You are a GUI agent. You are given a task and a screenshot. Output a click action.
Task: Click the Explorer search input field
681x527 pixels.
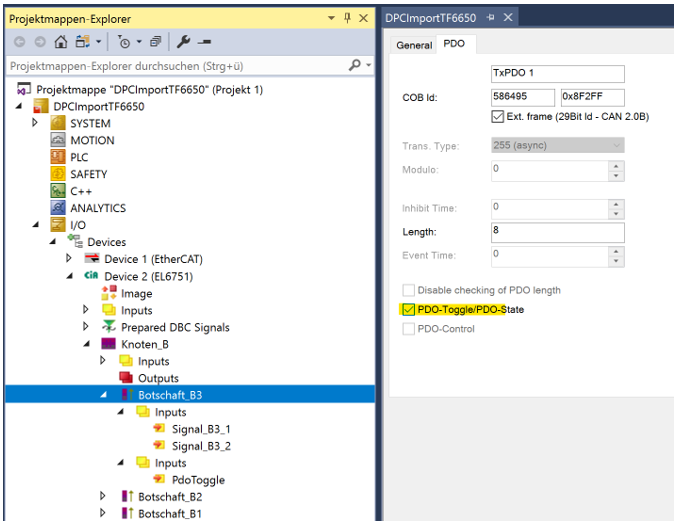tap(176, 66)
